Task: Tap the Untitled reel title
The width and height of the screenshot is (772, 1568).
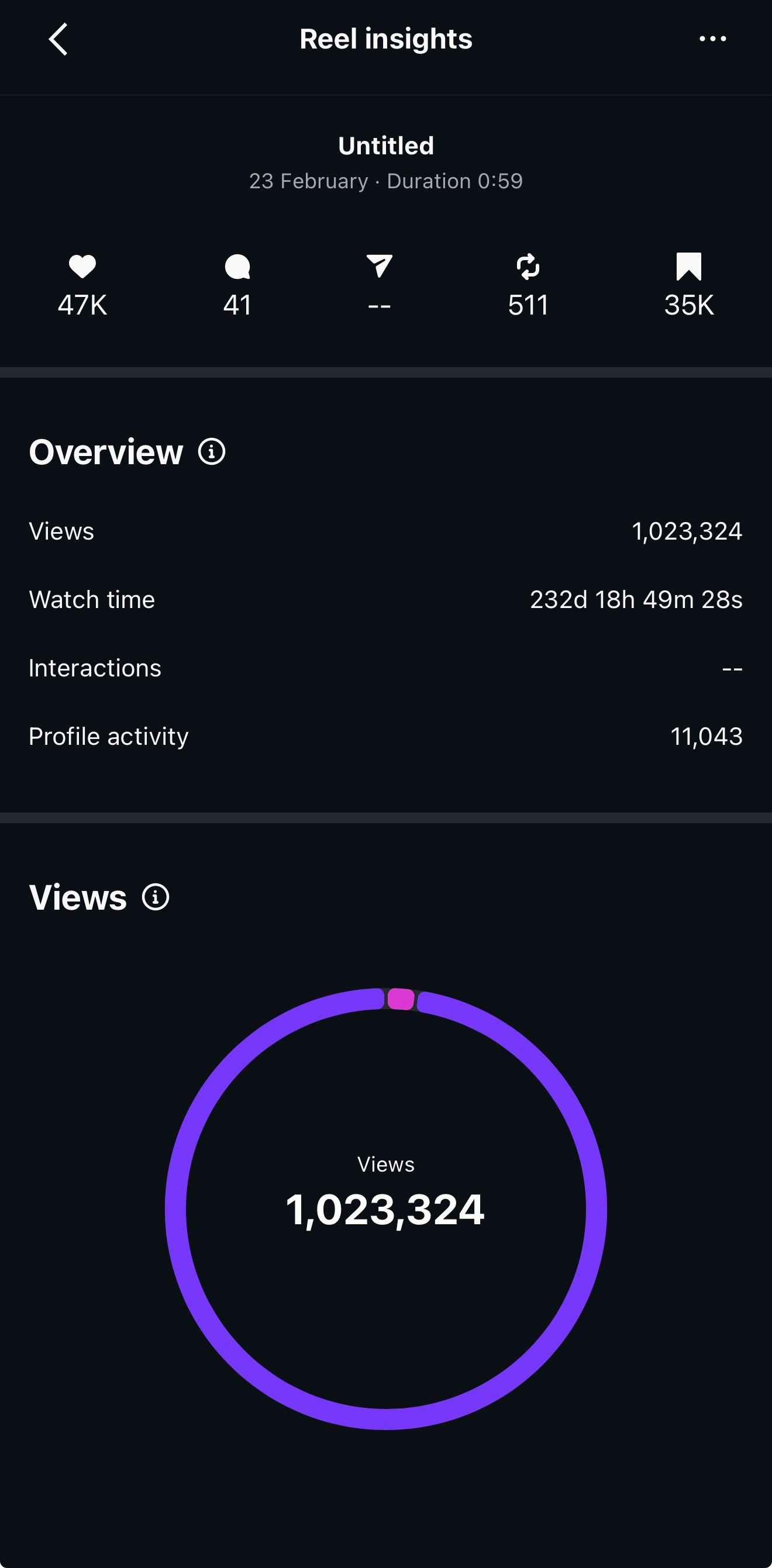Action: click(x=385, y=146)
